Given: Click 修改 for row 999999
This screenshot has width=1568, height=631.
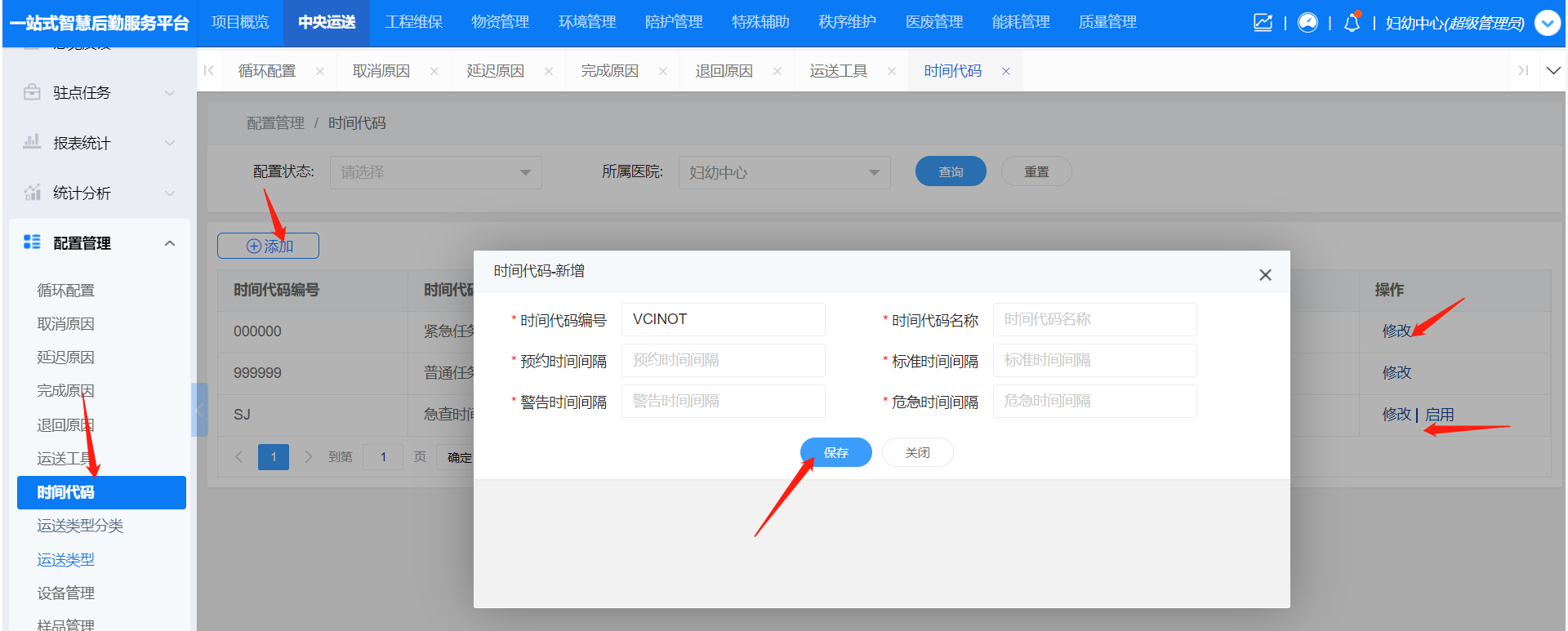Looking at the screenshot, I should point(1396,372).
